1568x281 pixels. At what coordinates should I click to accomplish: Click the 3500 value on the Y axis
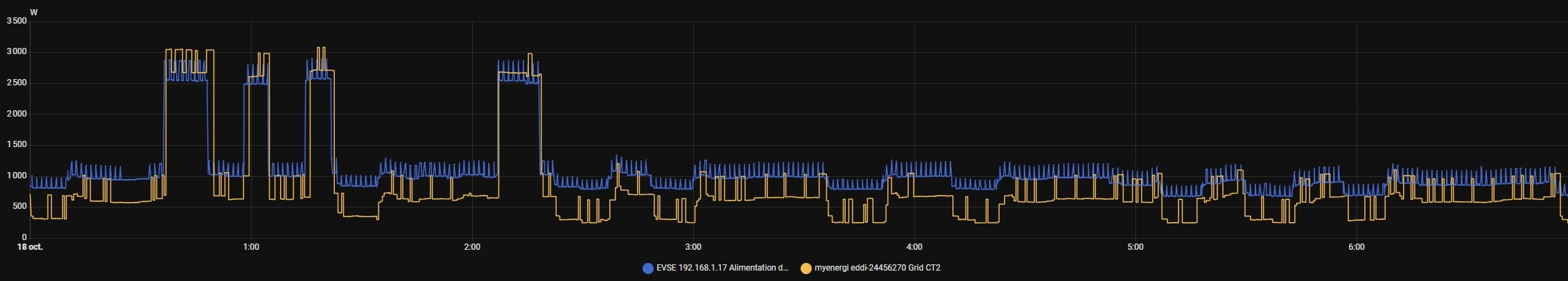(x=16, y=21)
